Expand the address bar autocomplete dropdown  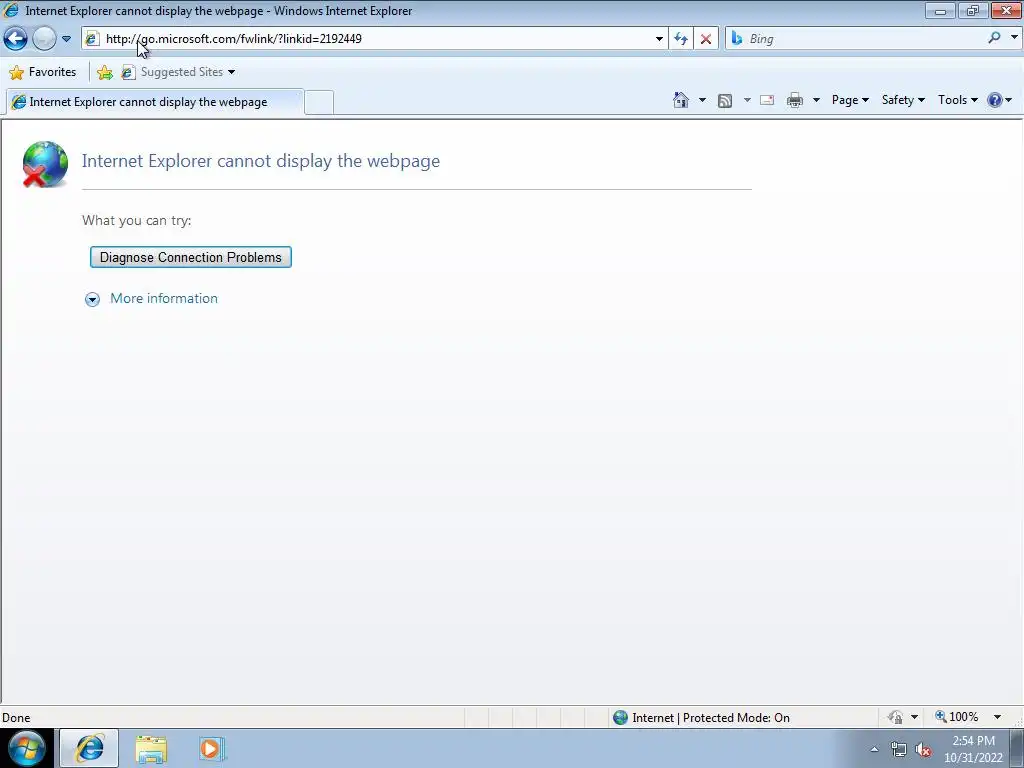click(659, 39)
